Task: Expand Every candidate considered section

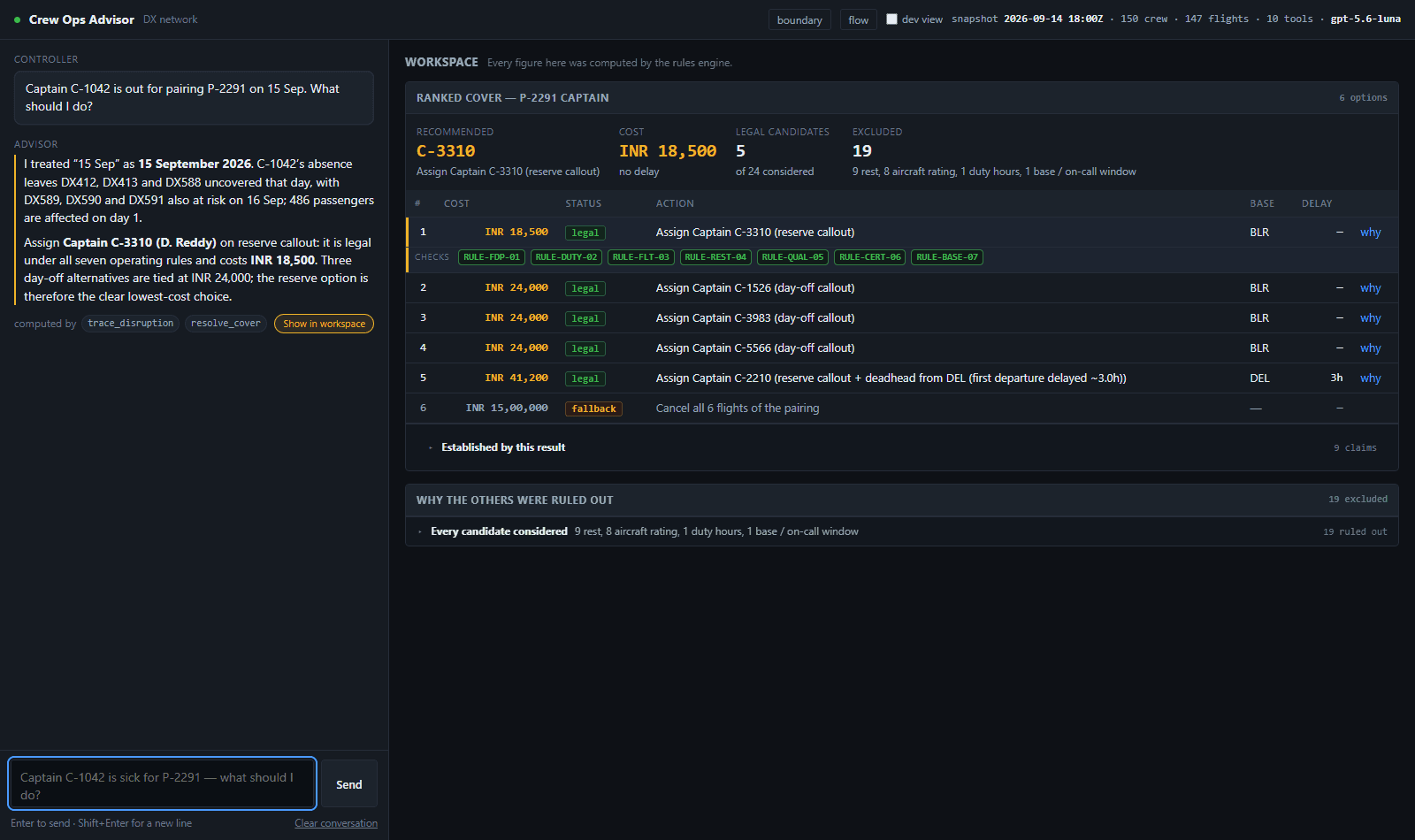Action: (x=902, y=531)
